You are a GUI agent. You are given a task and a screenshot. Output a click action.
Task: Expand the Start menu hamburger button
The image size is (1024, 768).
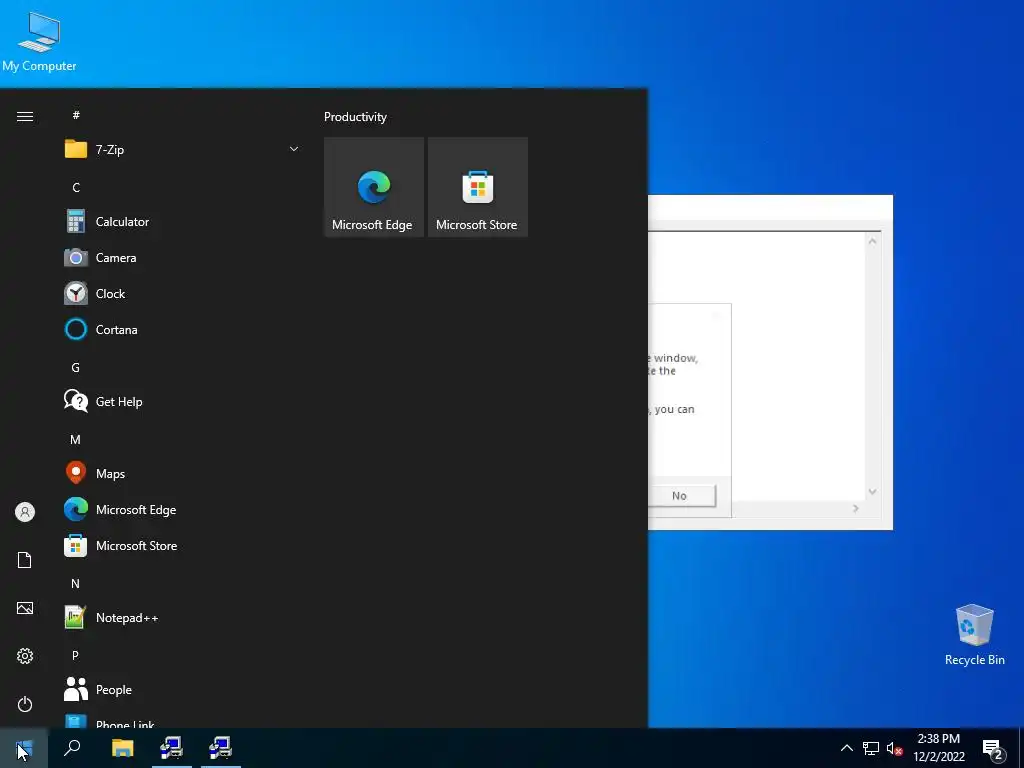(25, 116)
